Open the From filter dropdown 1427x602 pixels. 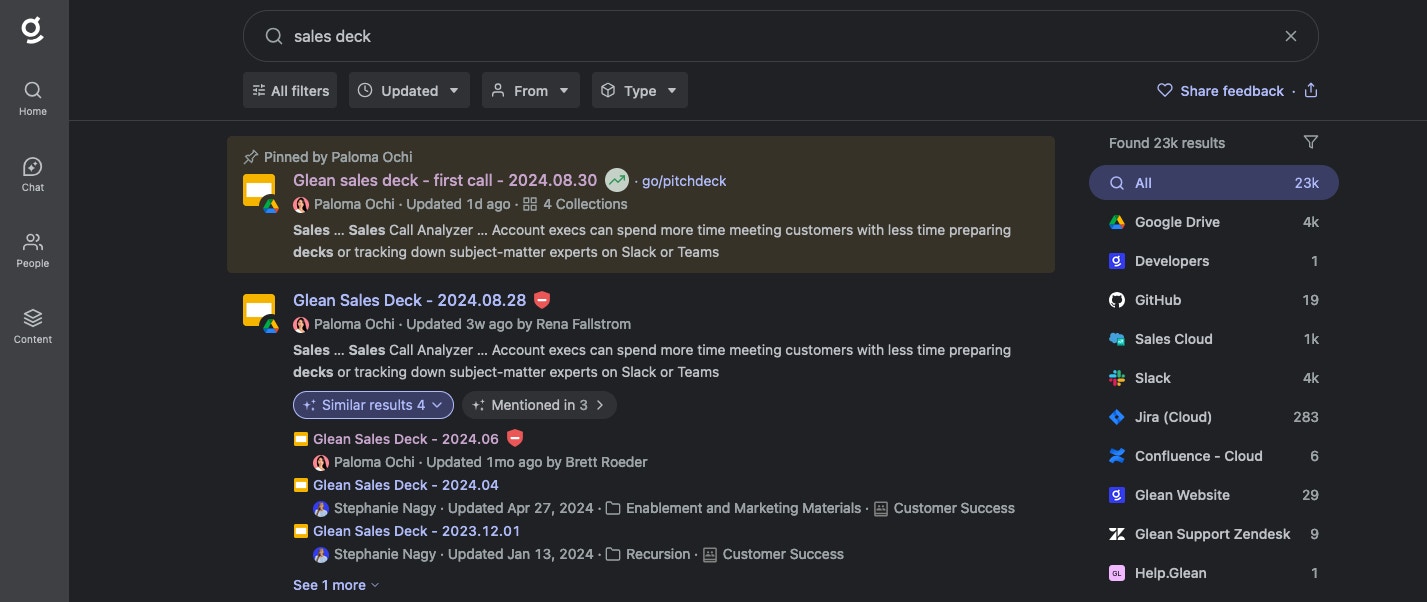click(x=531, y=91)
